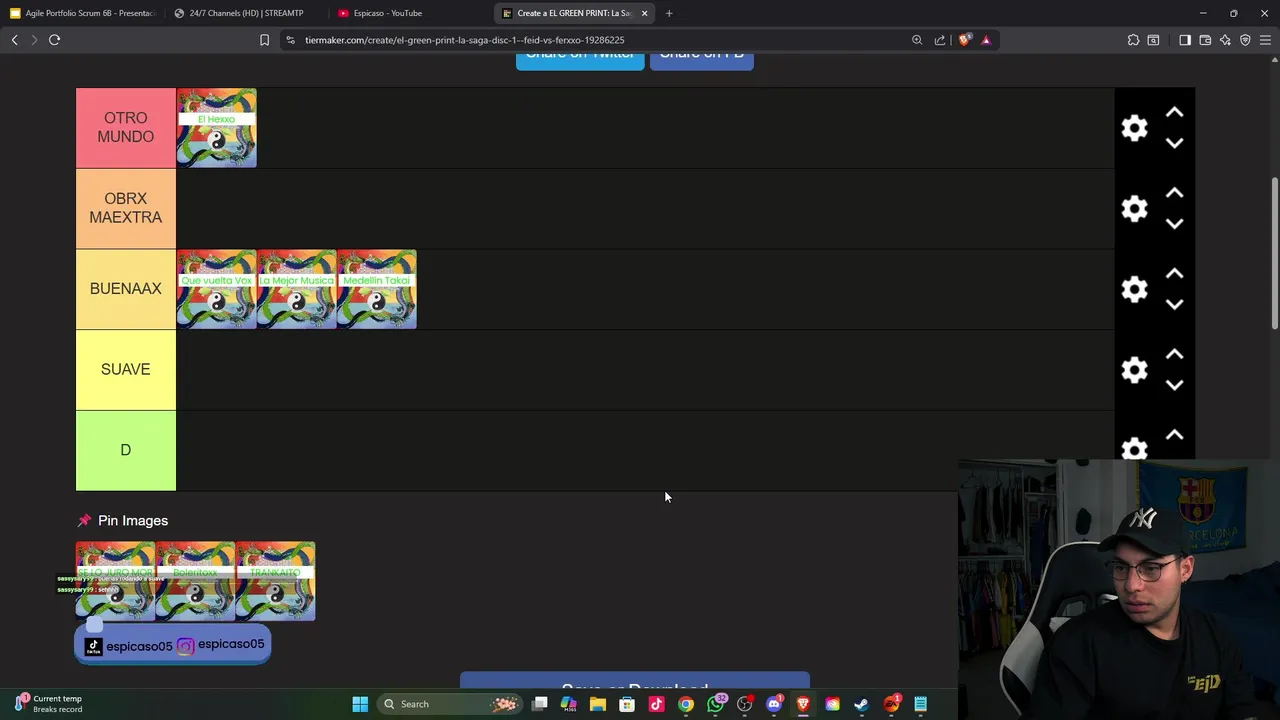Click the green D tier label
Screen dimensions: 1280x720
click(126, 450)
